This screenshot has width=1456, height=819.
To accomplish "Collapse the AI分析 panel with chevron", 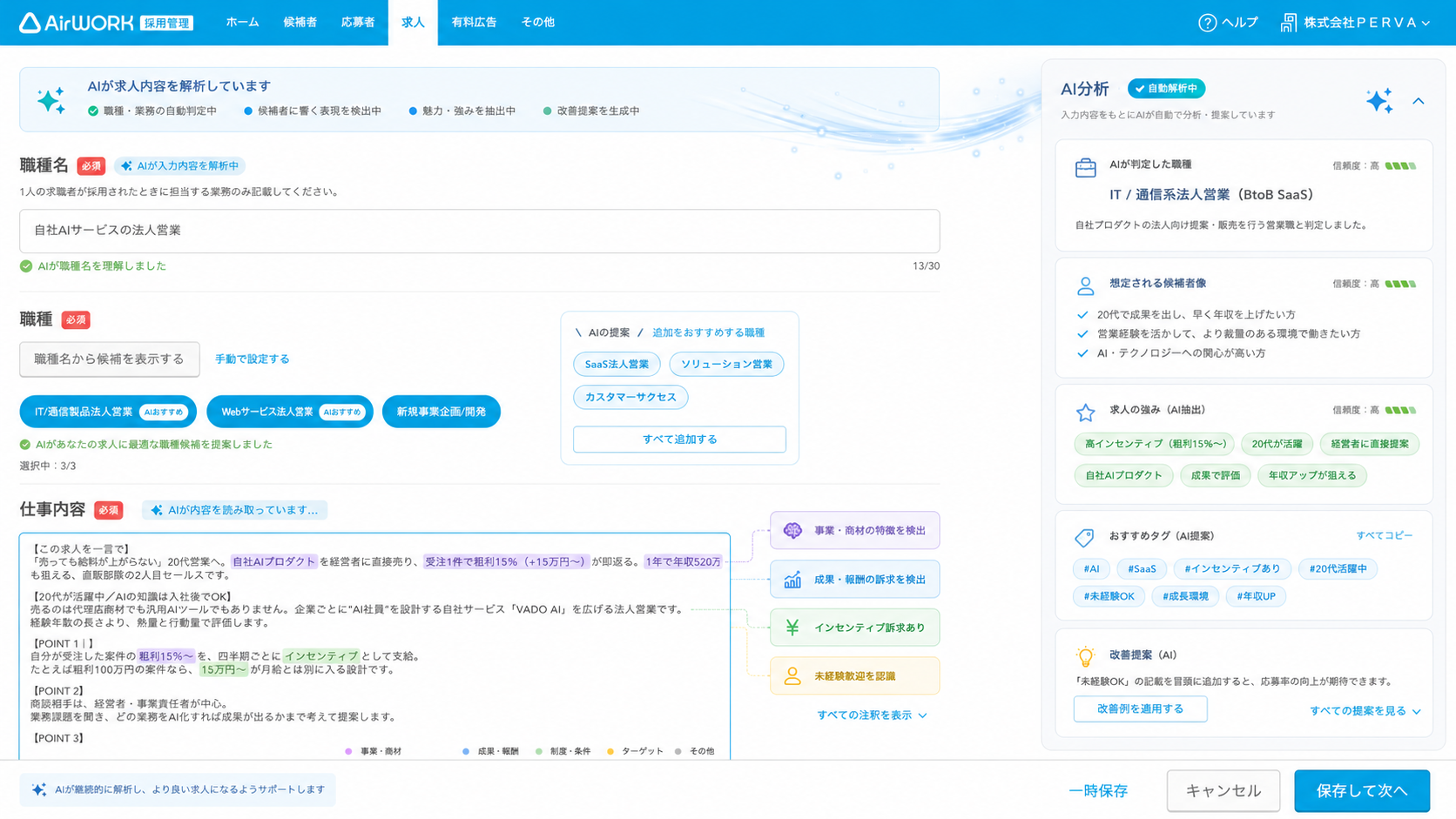I will click(1419, 101).
